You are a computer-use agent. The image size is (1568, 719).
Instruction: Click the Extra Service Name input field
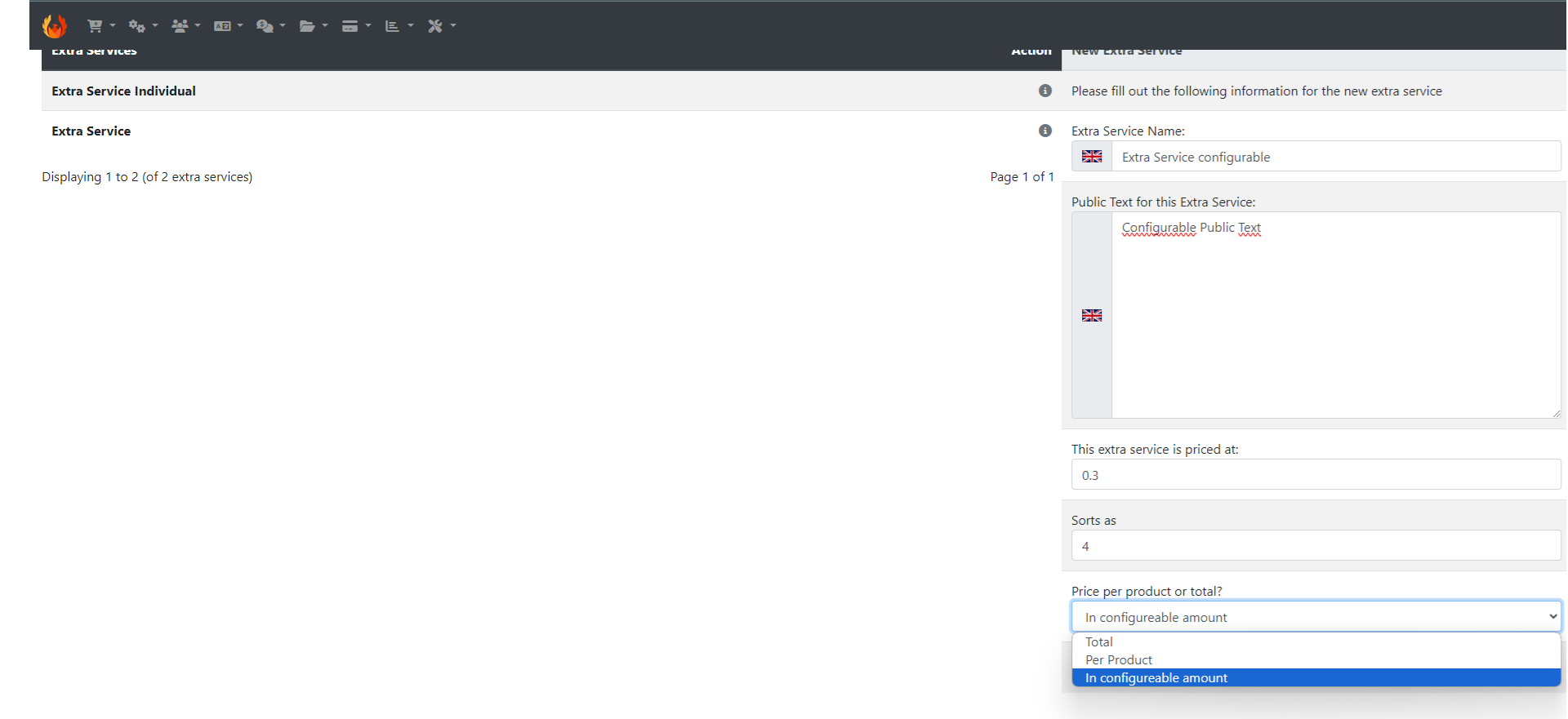point(1336,156)
